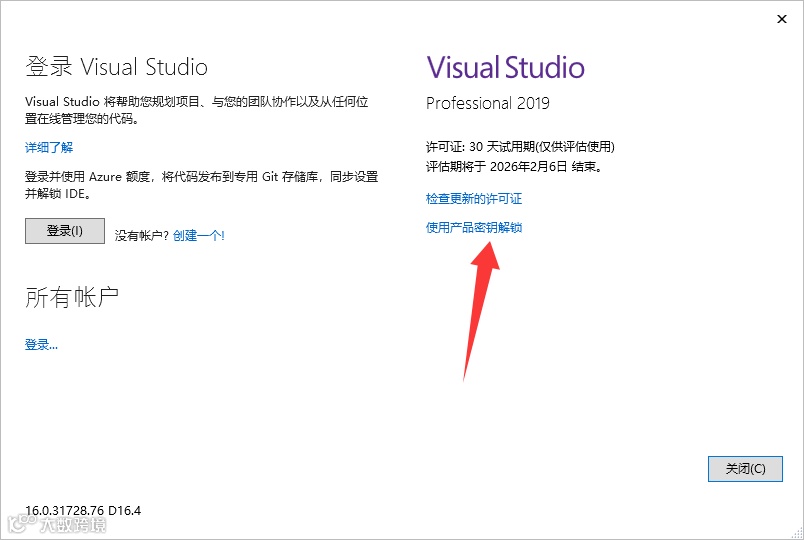The width and height of the screenshot is (804, 540).
Task: Click the 所有帐户 heading
Action: point(72,297)
